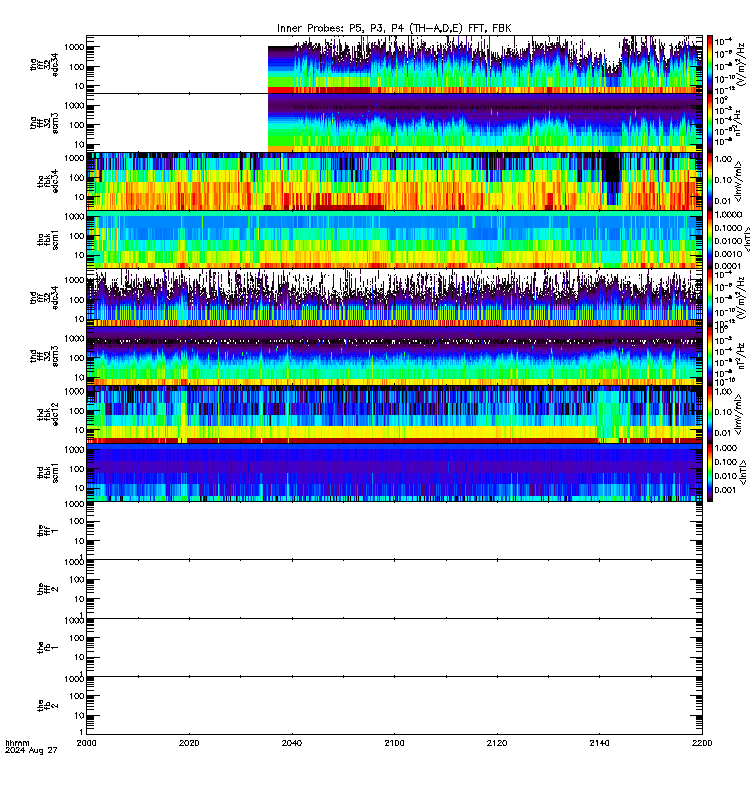The width and height of the screenshot is (750, 800).
Task: Click the "2200" time axis label
Action: pyautogui.click(x=702, y=743)
